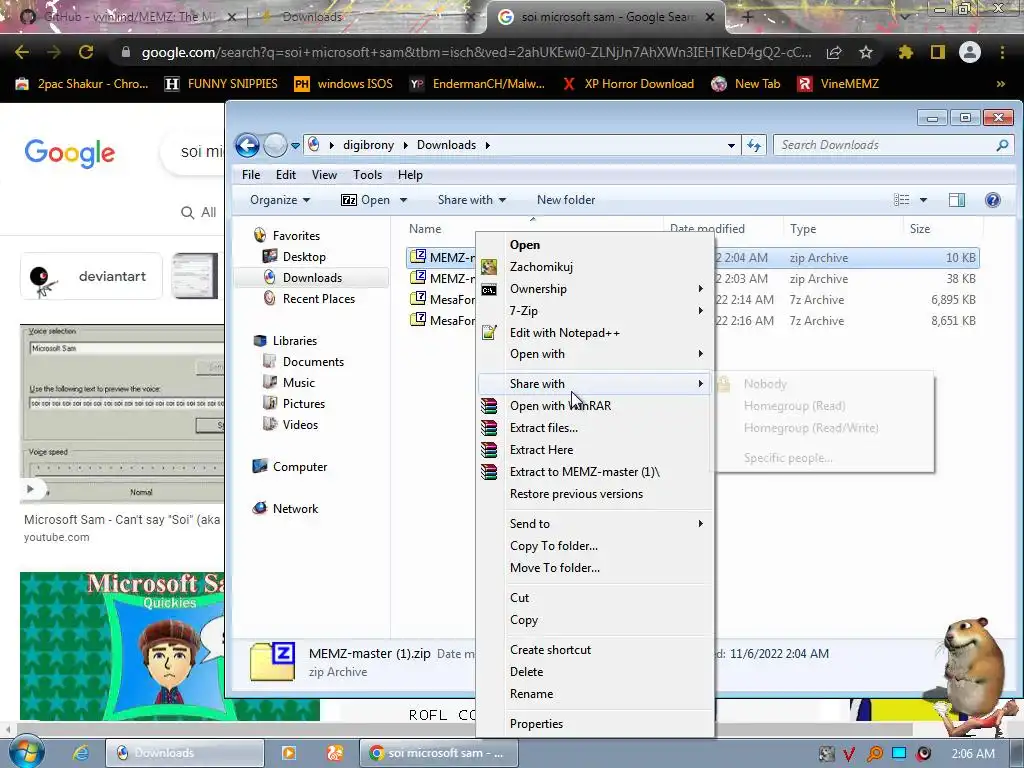
Task: Launch Internet Explorer from taskbar
Action: click(x=81, y=753)
